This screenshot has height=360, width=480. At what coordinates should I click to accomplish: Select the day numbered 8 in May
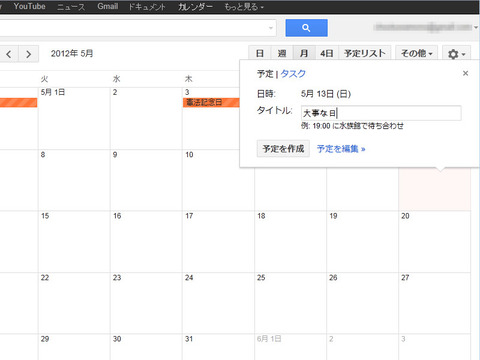(x=74, y=180)
